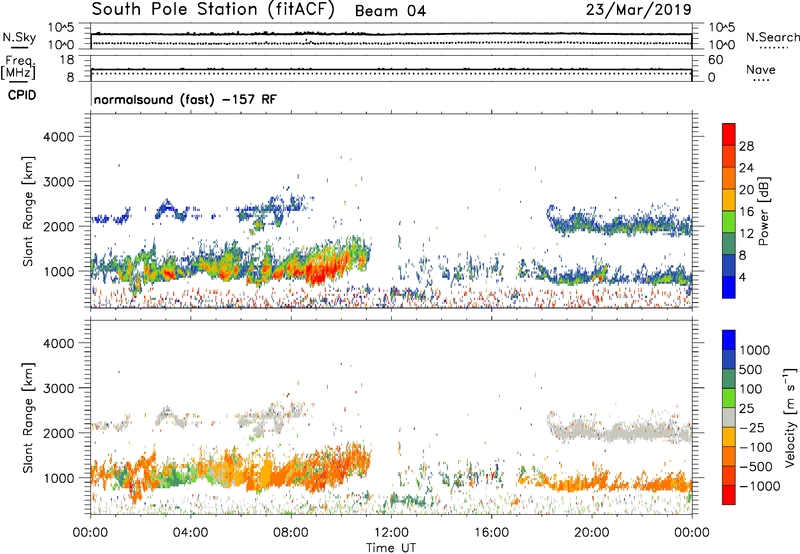Image resolution: width=800 pixels, height=554 pixels.
Task: Click the 20:00 time tick label
Action: click(x=592, y=533)
